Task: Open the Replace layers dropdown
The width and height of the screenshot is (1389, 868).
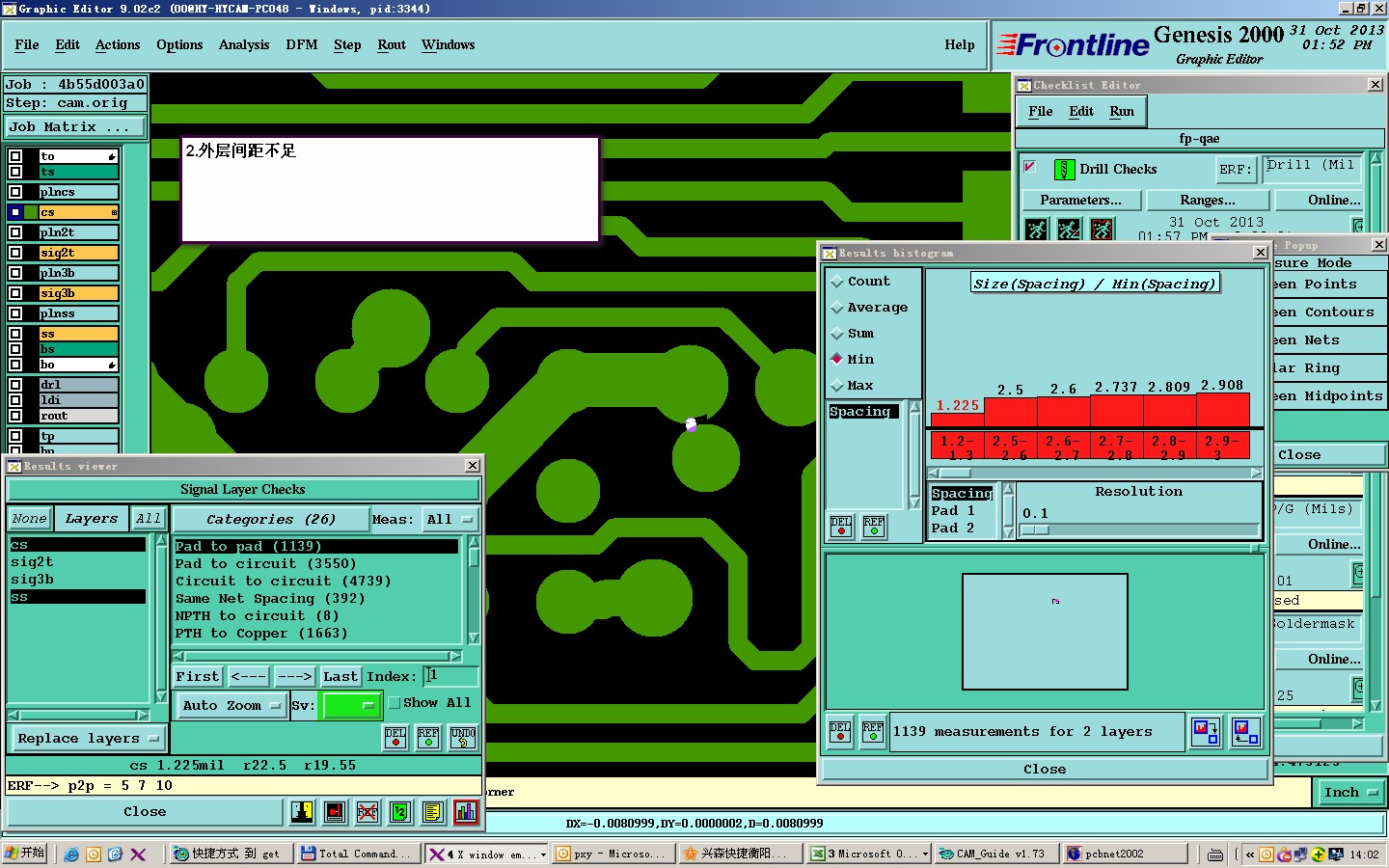Action: point(88,739)
